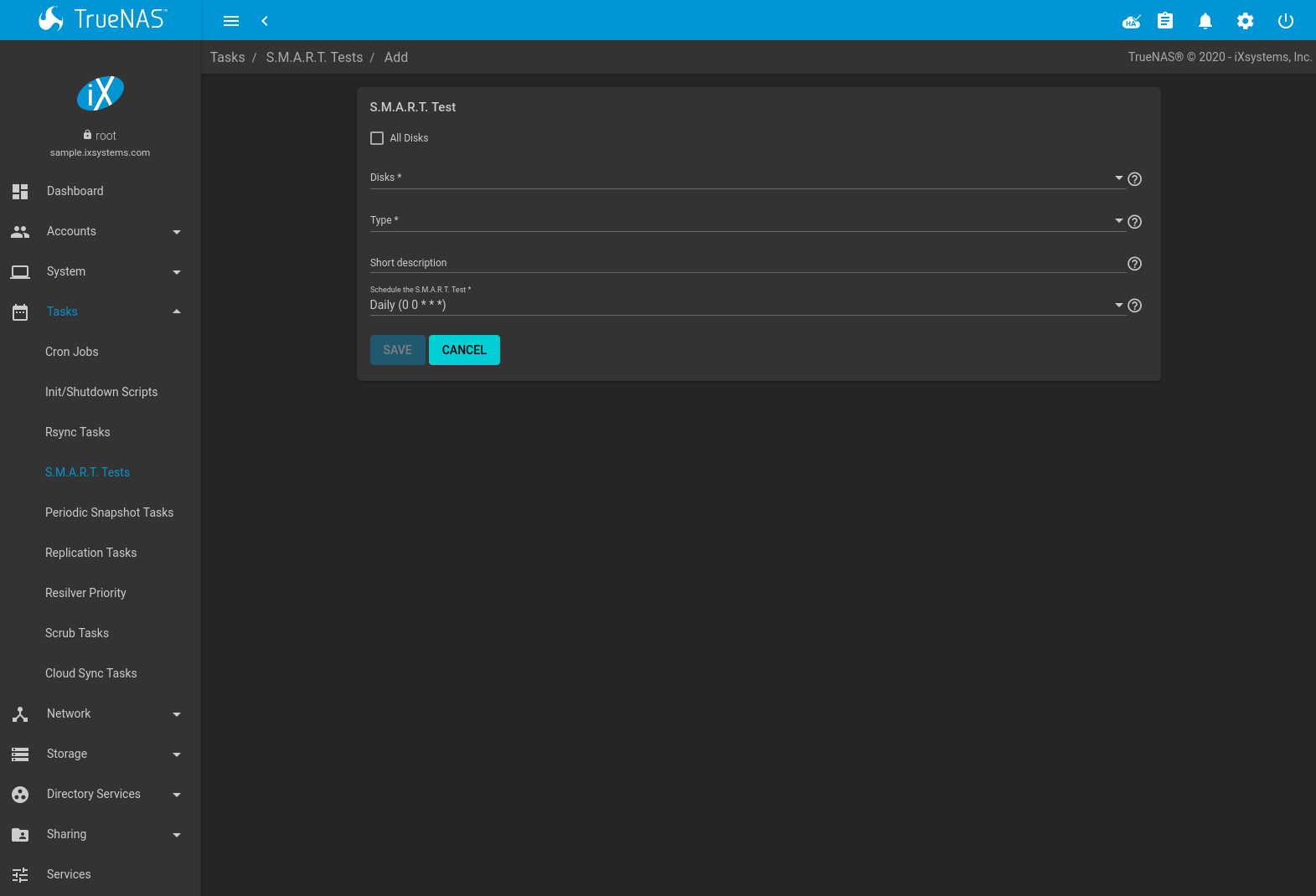Click the Network topology icon
Viewport: 1316px width, 896px height.
20,713
